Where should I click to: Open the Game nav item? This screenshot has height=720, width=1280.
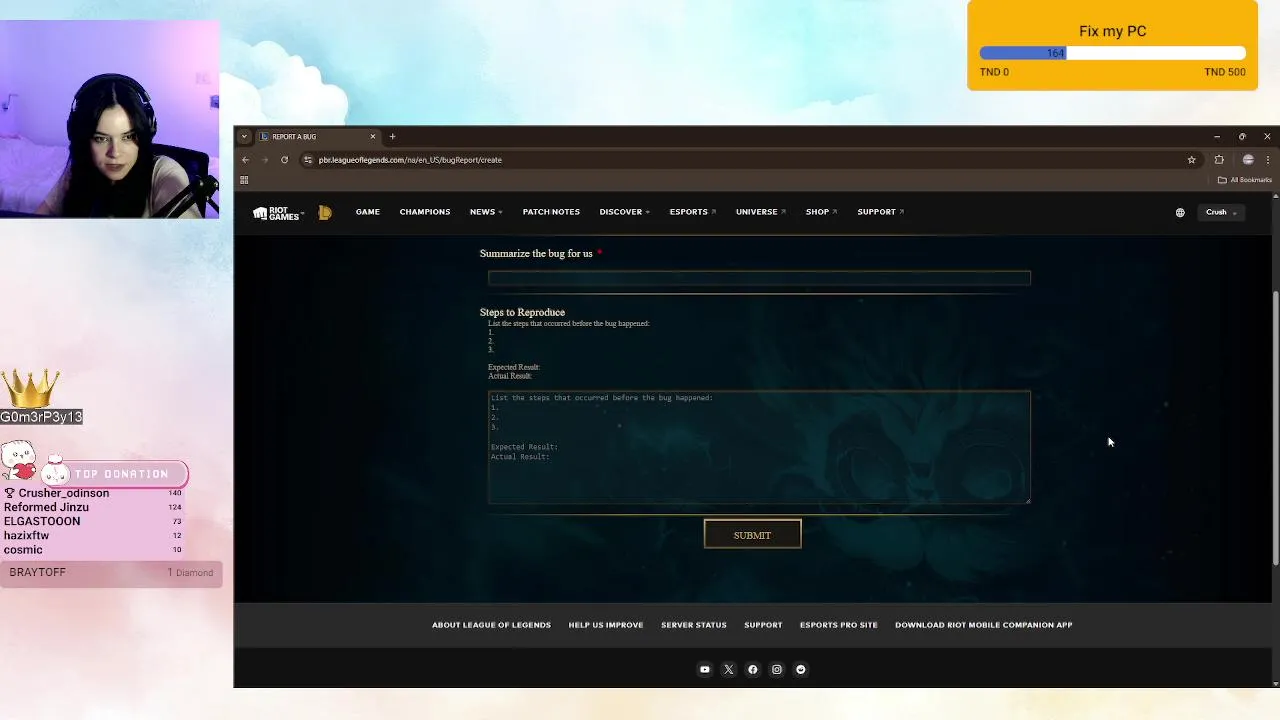(x=368, y=212)
